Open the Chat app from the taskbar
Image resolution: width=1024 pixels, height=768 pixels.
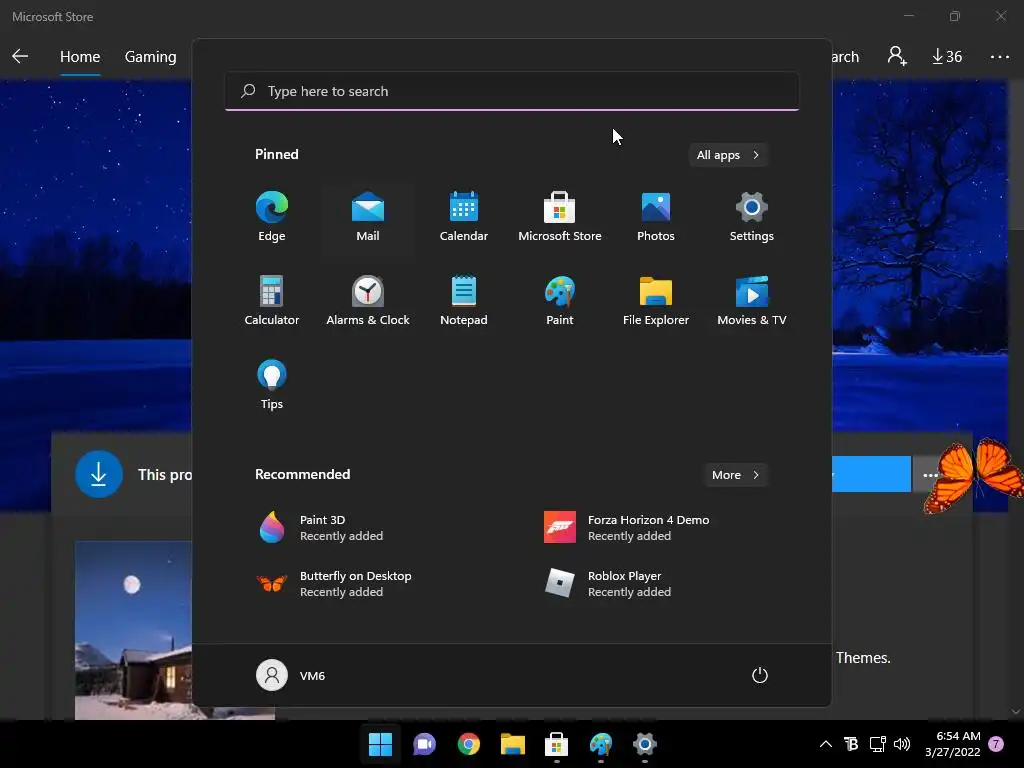tap(424, 744)
